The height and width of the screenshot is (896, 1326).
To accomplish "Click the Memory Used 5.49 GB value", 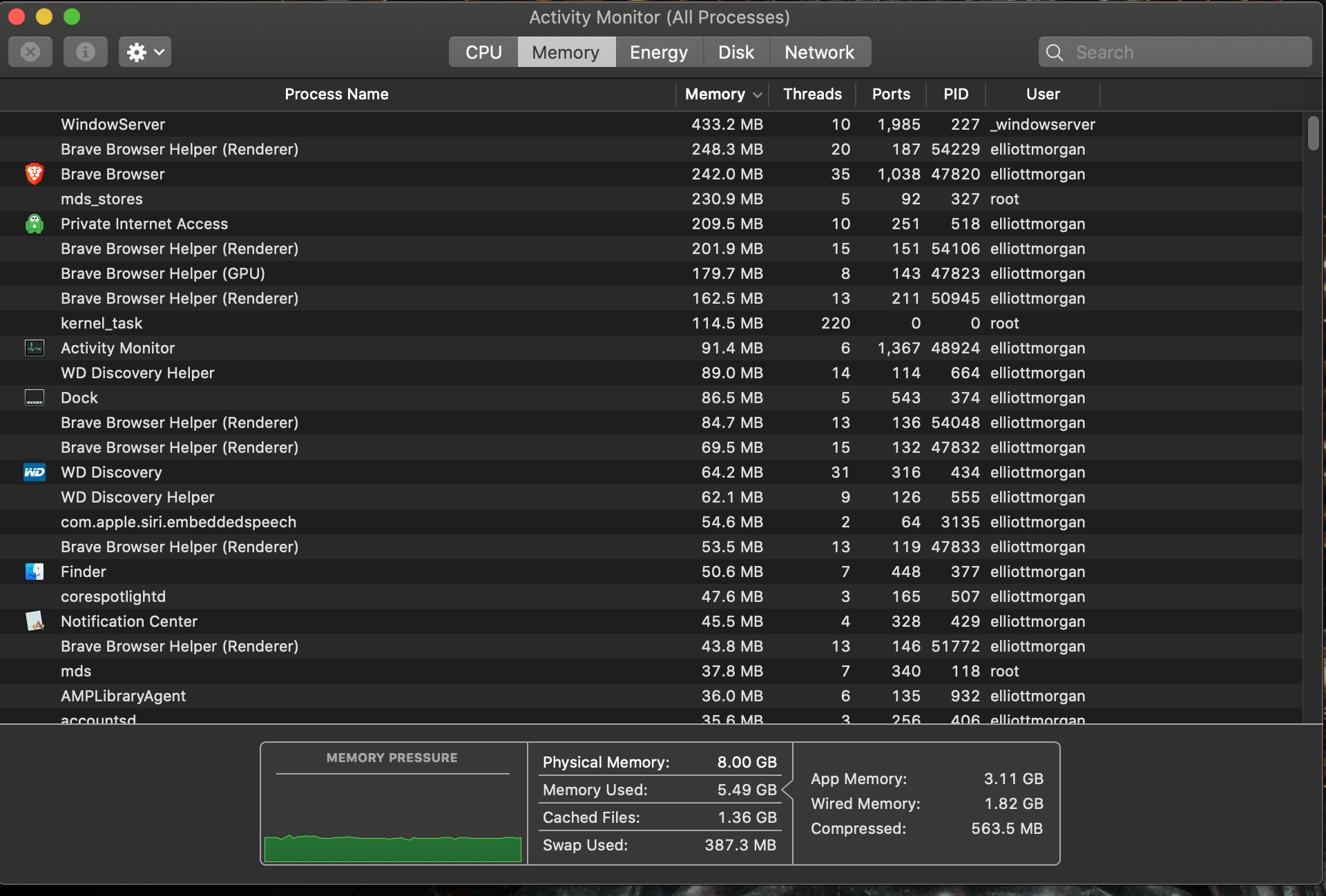I will tap(747, 790).
